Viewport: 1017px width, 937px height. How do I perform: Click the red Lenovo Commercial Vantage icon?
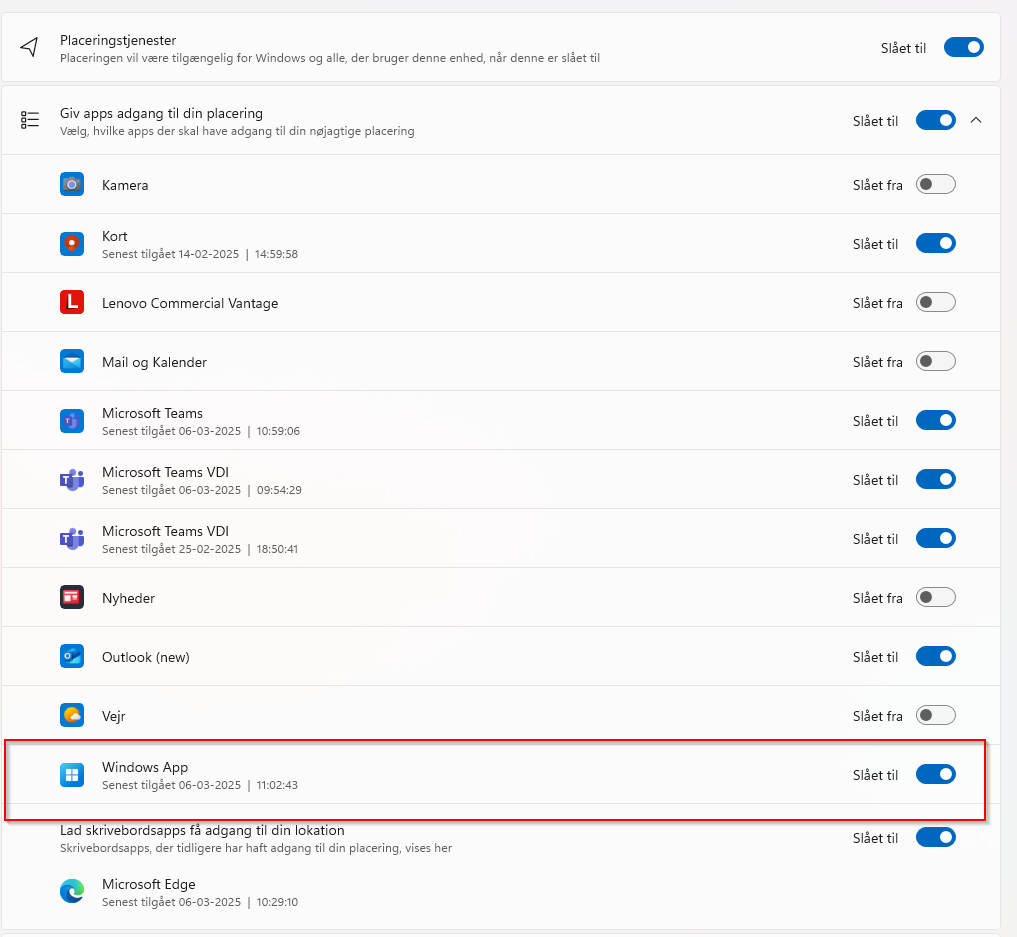(x=72, y=303)
